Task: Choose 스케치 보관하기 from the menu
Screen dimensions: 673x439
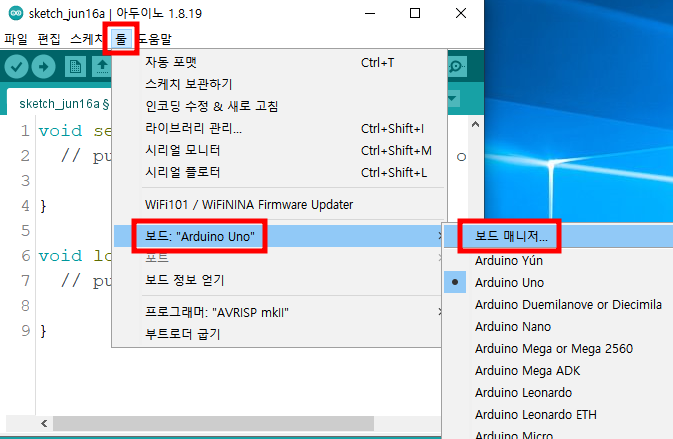Action: pos(279,84)
